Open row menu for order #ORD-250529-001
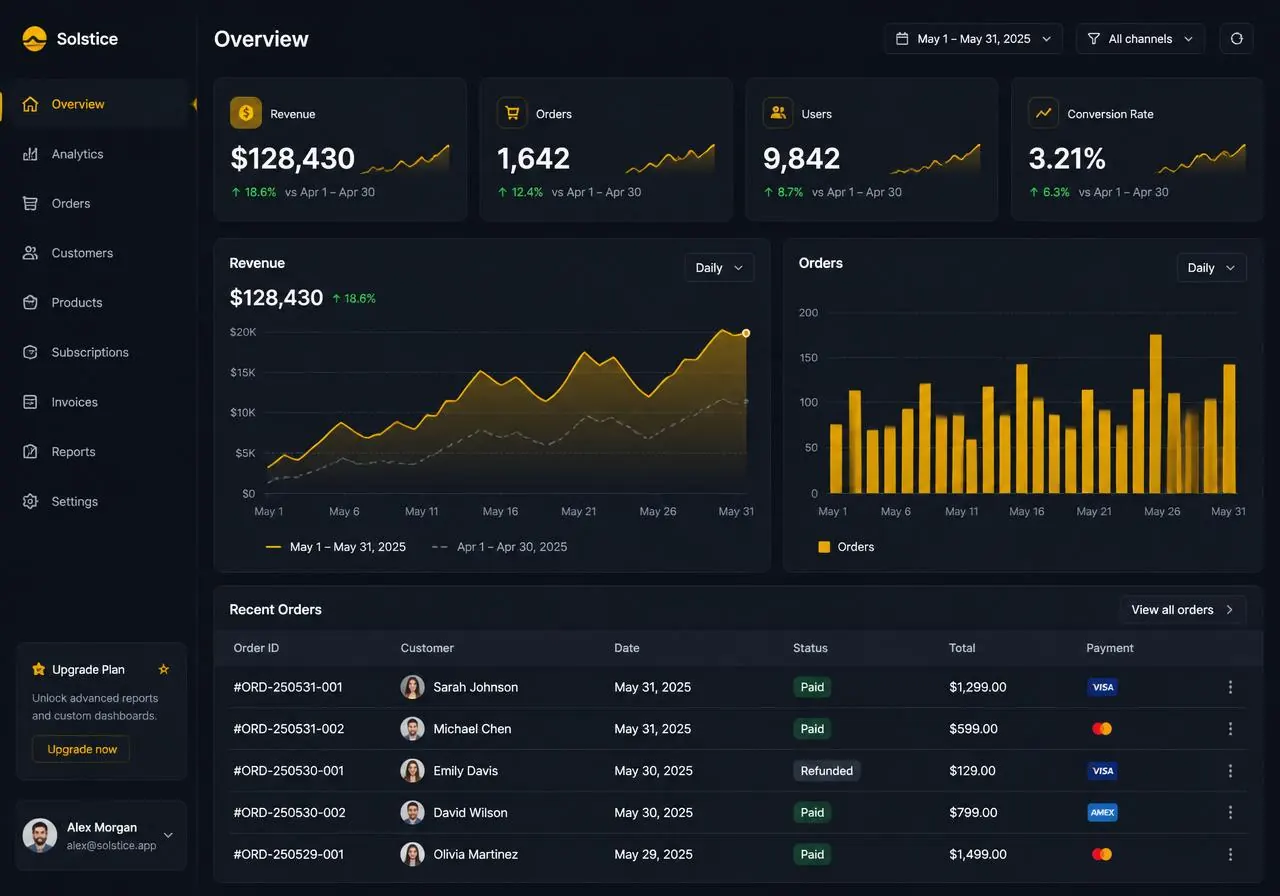Image resolution: width=1280 pixels, height=896 pixels. (1230, 855)
